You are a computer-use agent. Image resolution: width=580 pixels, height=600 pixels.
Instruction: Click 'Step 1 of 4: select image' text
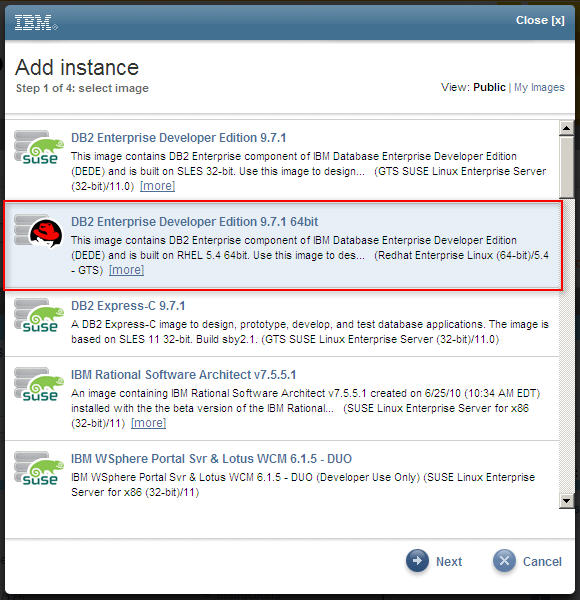(82, 88)
